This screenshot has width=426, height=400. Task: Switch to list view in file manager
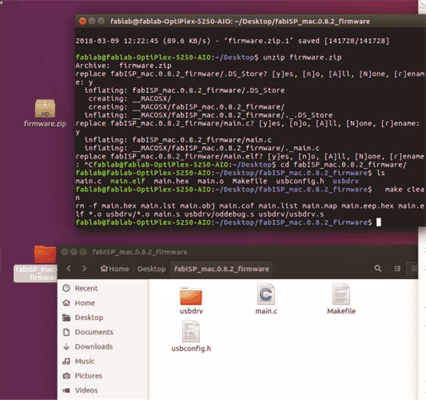(397, 269)
